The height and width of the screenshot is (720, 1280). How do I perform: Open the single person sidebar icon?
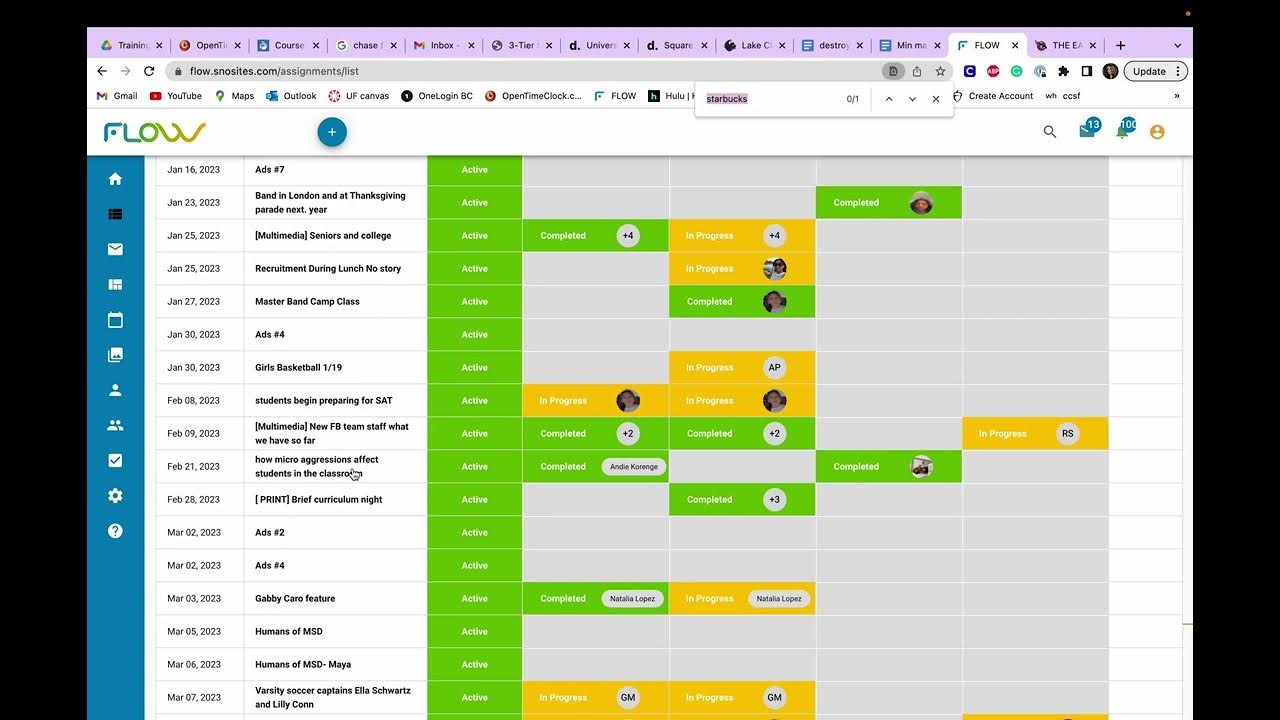(x=115, y=390)
